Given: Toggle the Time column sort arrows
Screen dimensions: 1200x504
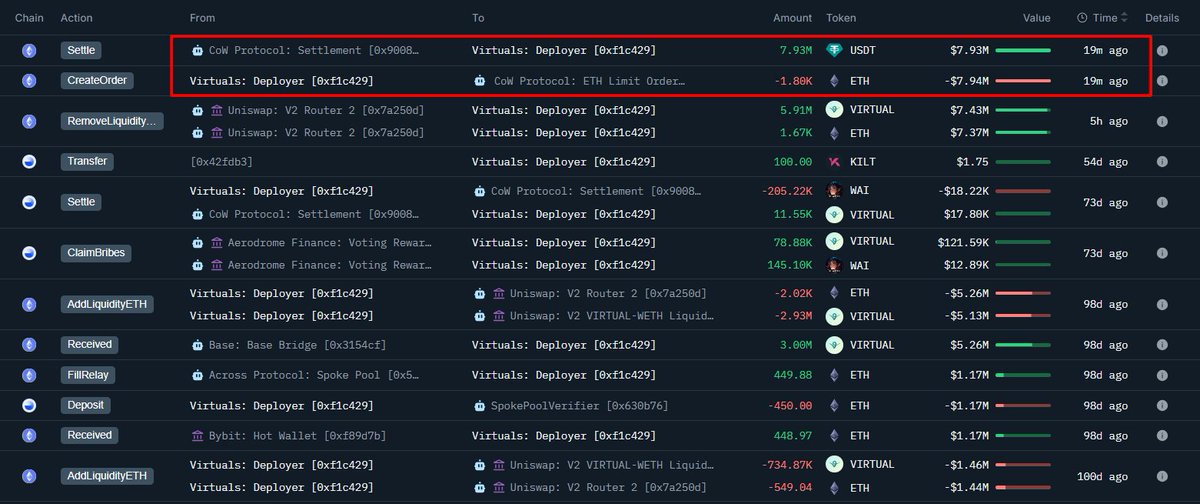Looking at the screenshot, I should tap(1125, 18).
